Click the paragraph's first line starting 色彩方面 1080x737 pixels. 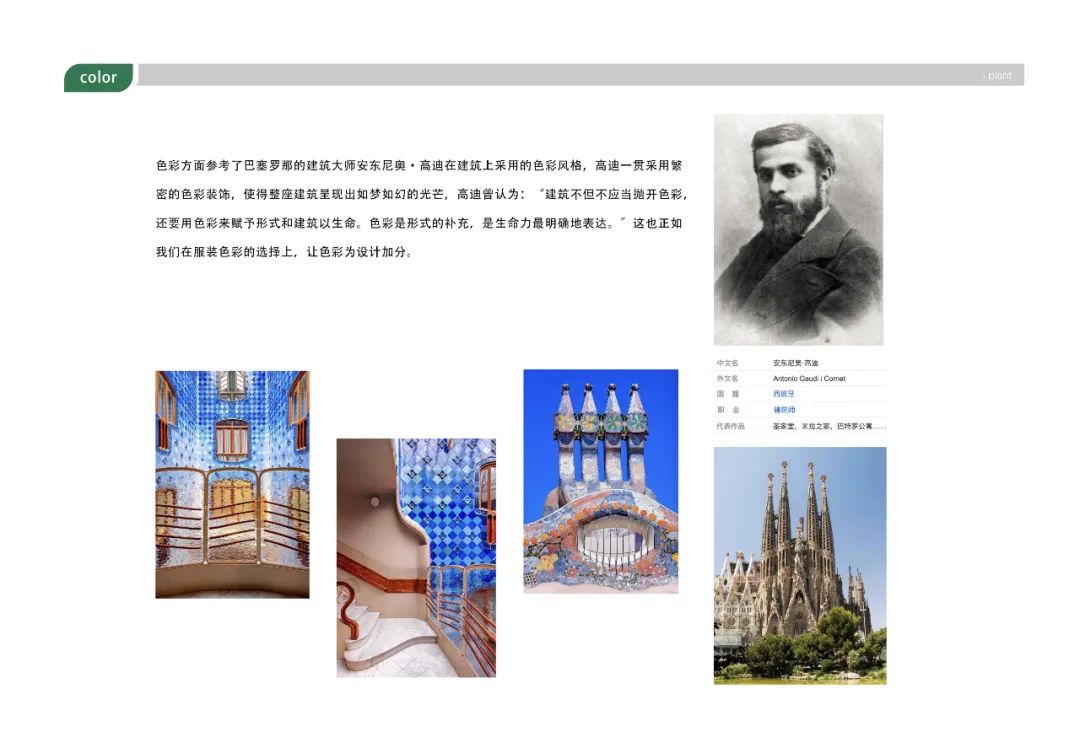coord(418,165)
